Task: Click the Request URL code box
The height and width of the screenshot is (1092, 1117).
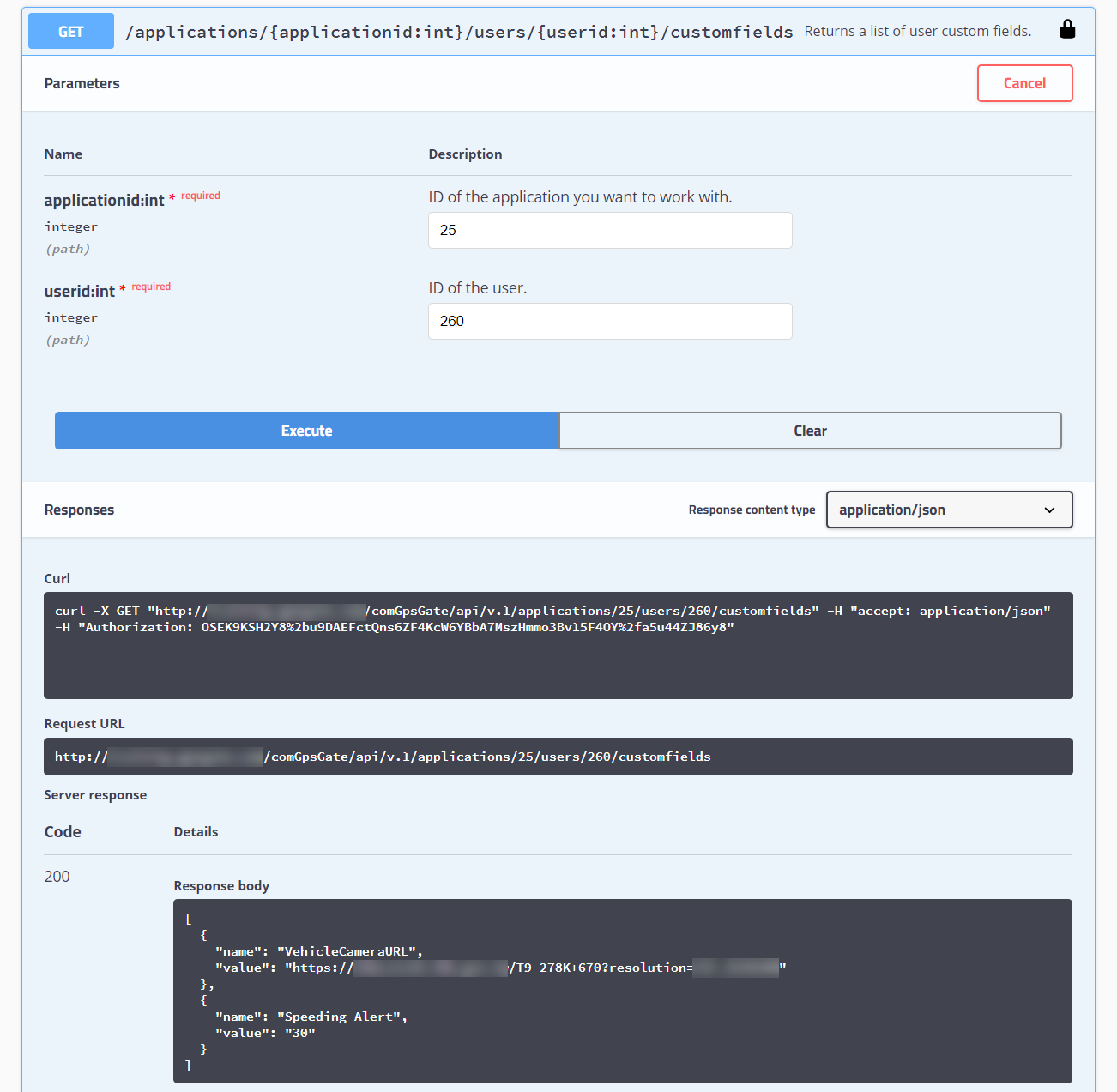Action: tap(558, 757)
